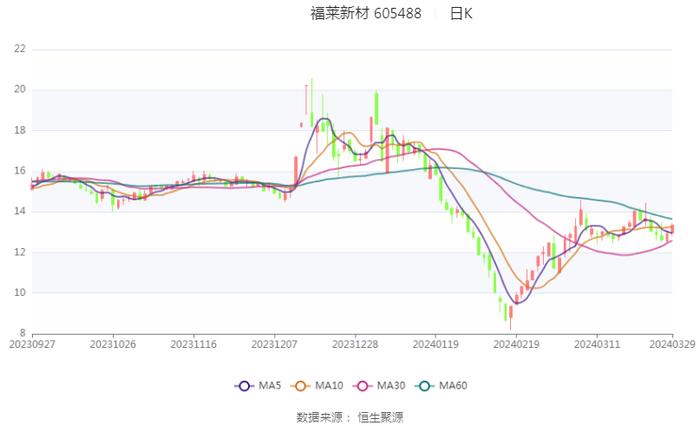Click the 数据来源 恒生聚源 source text
This screenshot has width=700, height=426.
(350, 417)
